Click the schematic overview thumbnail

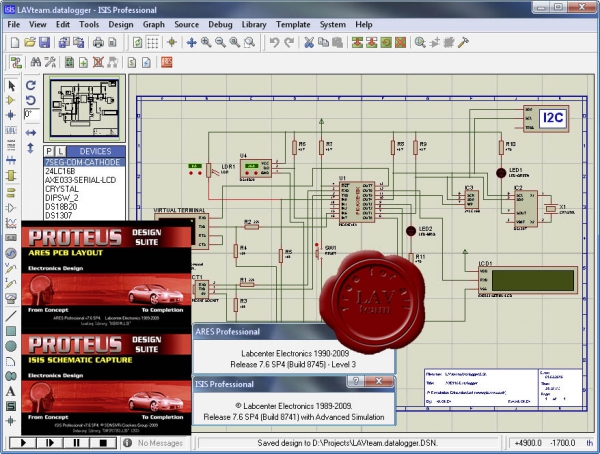point(85,108)
